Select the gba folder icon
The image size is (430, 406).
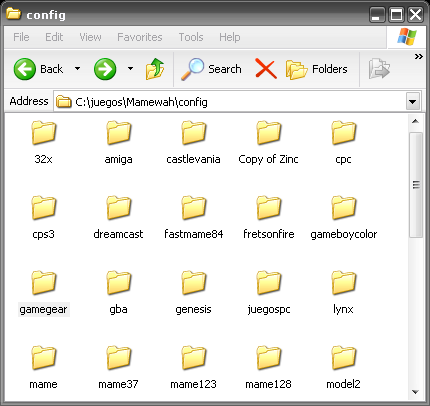coord(119,283)
